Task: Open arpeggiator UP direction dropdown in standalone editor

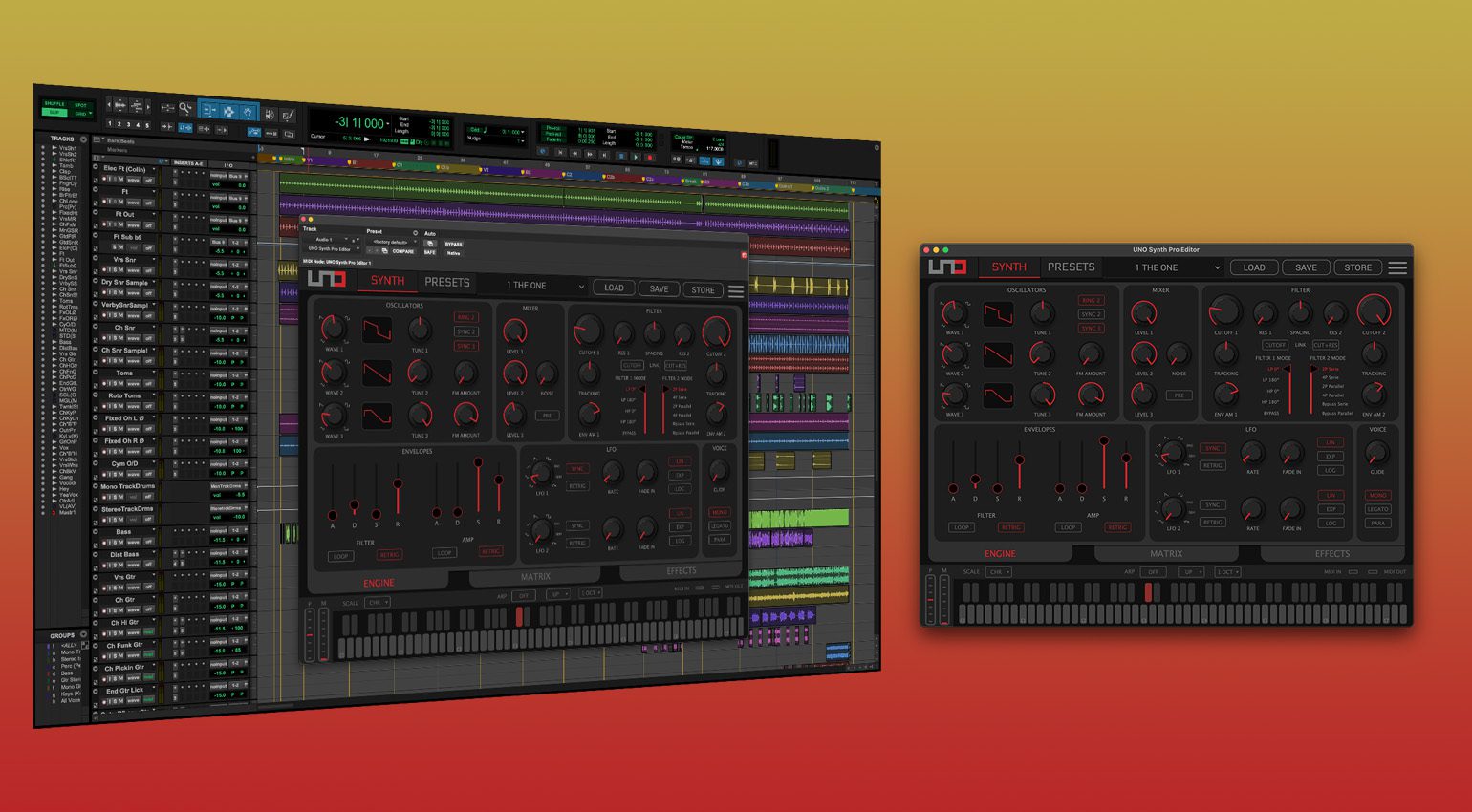Action: pos(1192,572)
